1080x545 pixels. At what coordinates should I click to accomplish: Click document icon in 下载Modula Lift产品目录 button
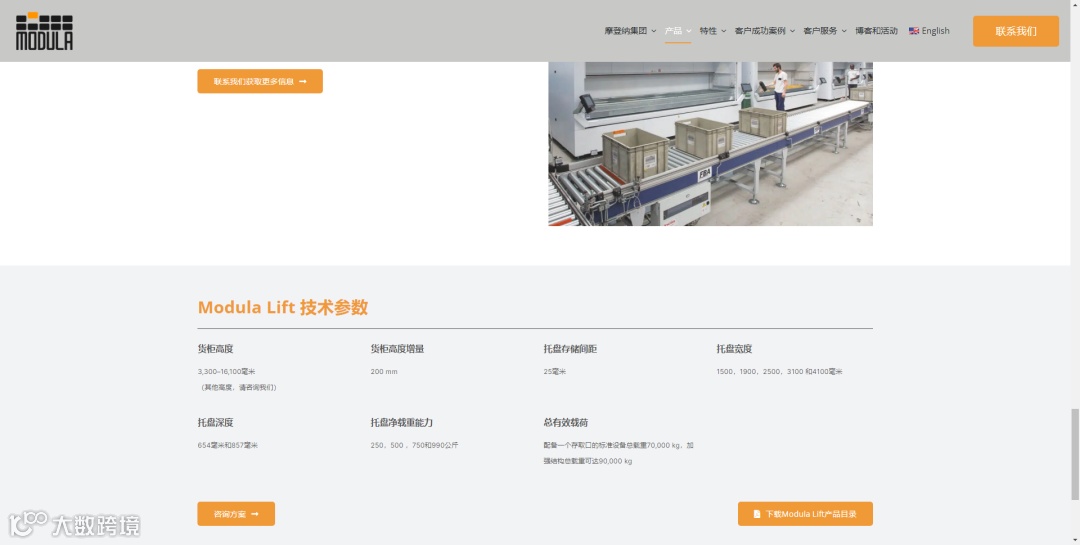click(x=756, y=514)
